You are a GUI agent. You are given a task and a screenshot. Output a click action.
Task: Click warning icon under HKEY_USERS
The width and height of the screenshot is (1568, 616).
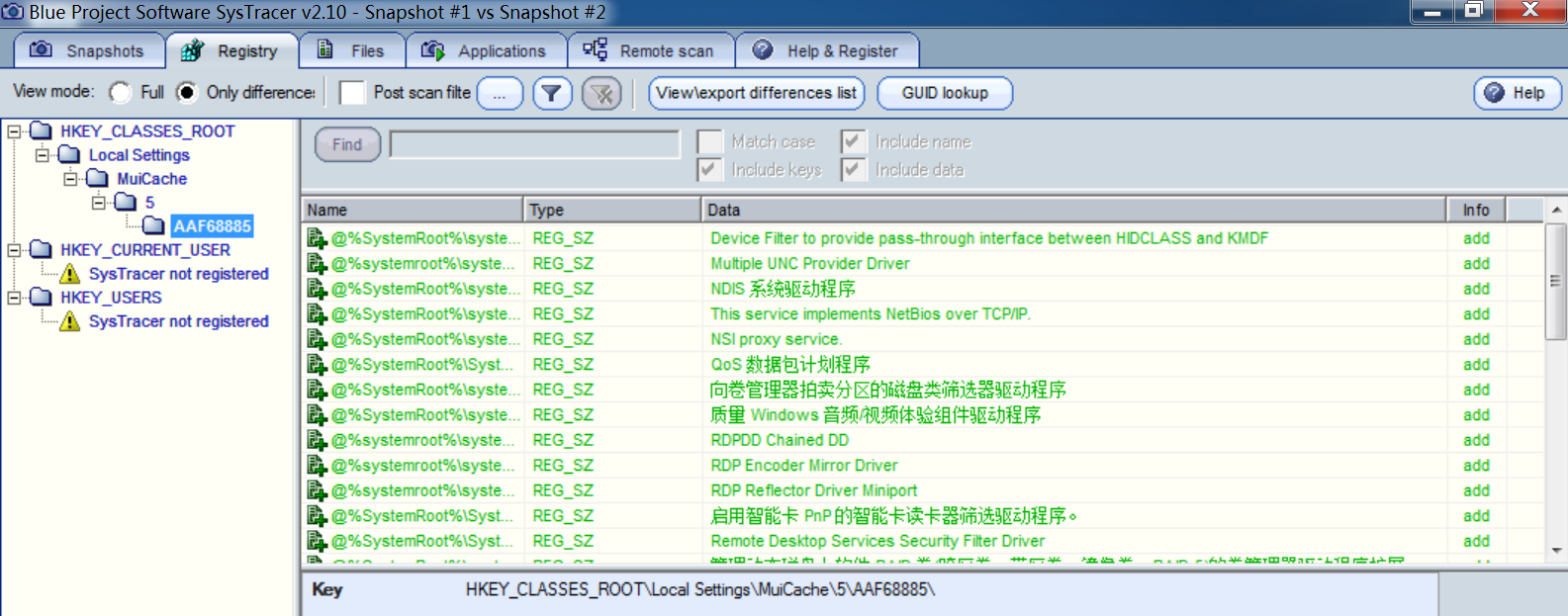pos(69,320)
